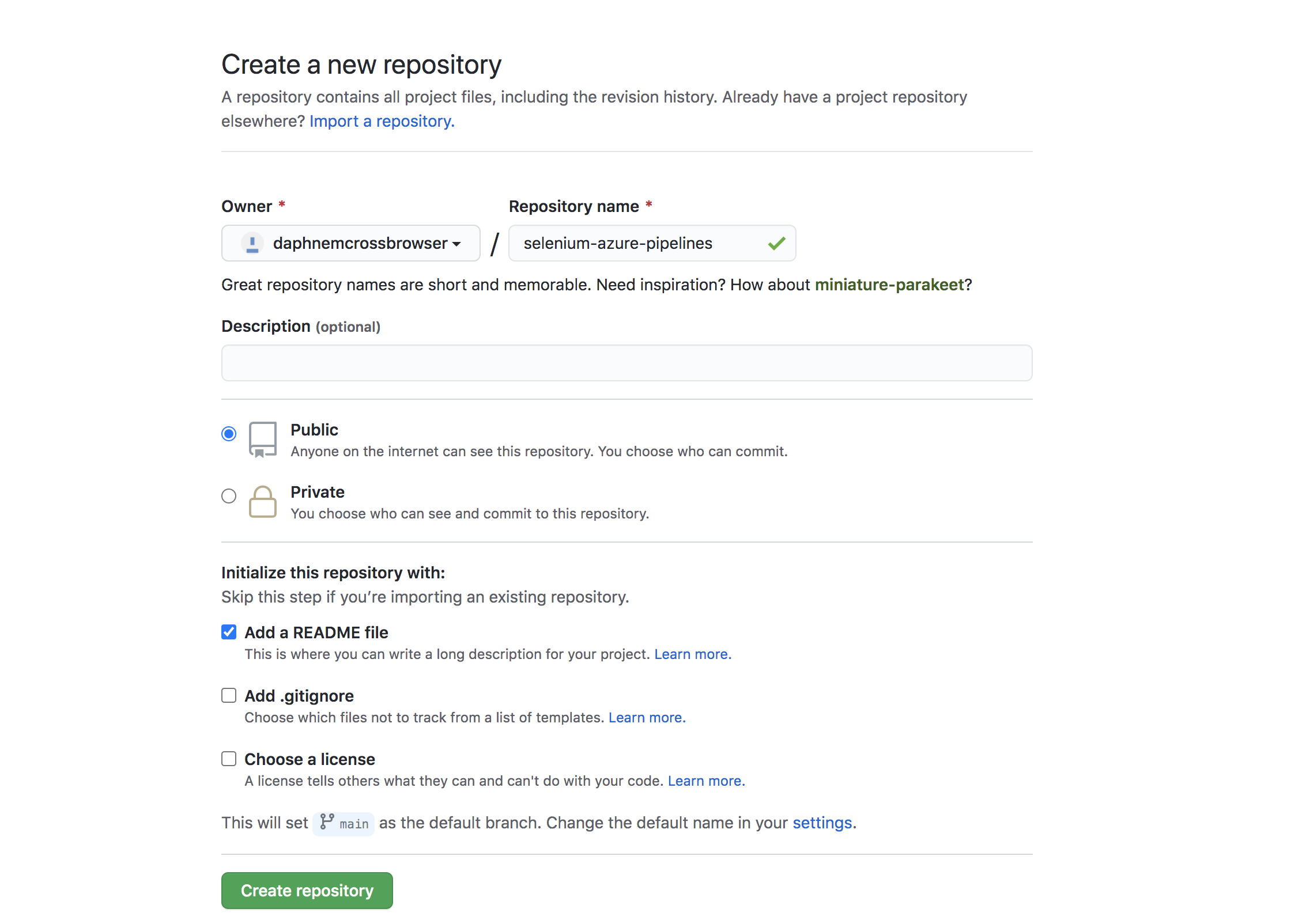Click the private repository lock icon
Screen dimensions: 1306x924
pos(262,502)
